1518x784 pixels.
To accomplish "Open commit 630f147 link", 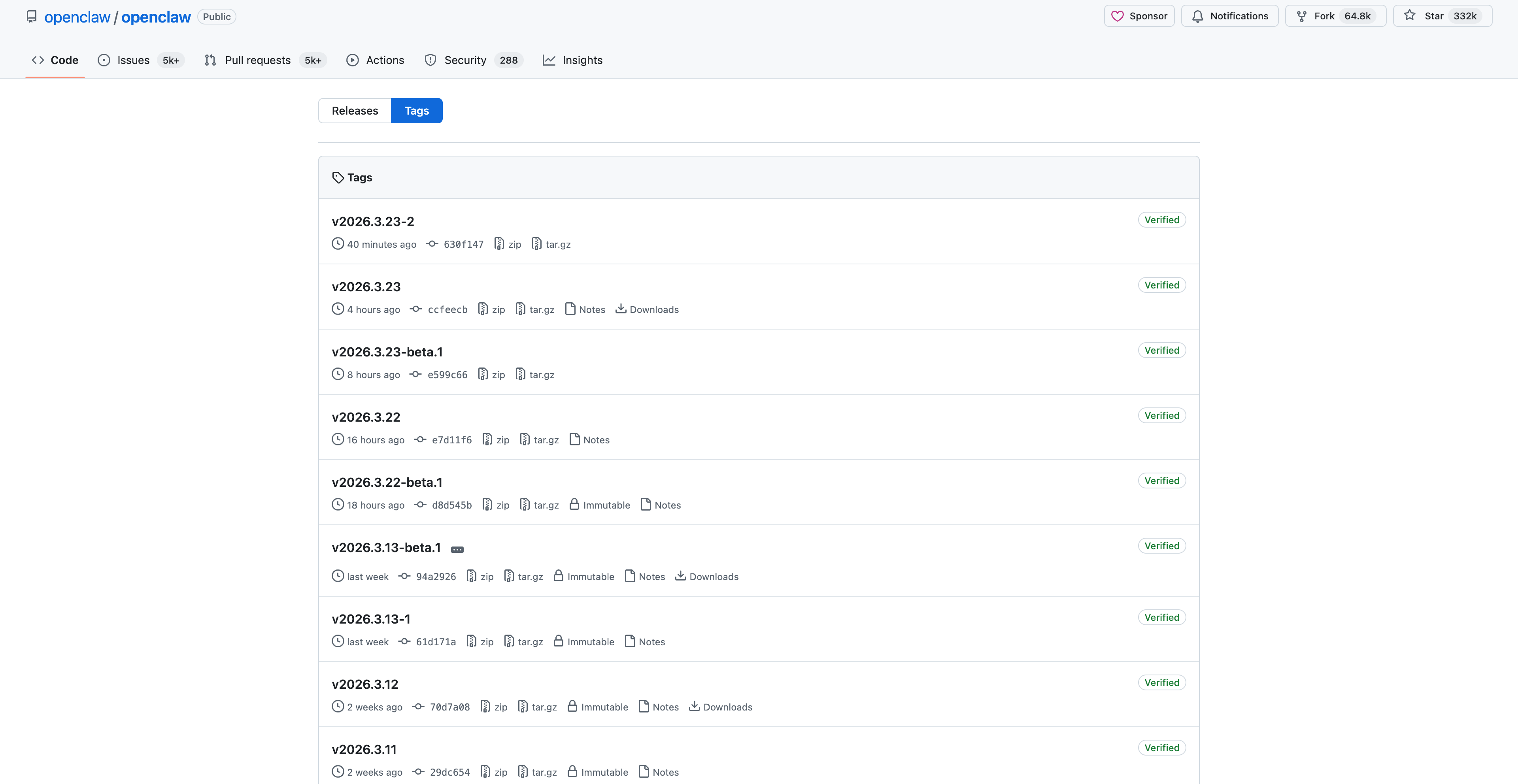I will [x=463, y=245].
